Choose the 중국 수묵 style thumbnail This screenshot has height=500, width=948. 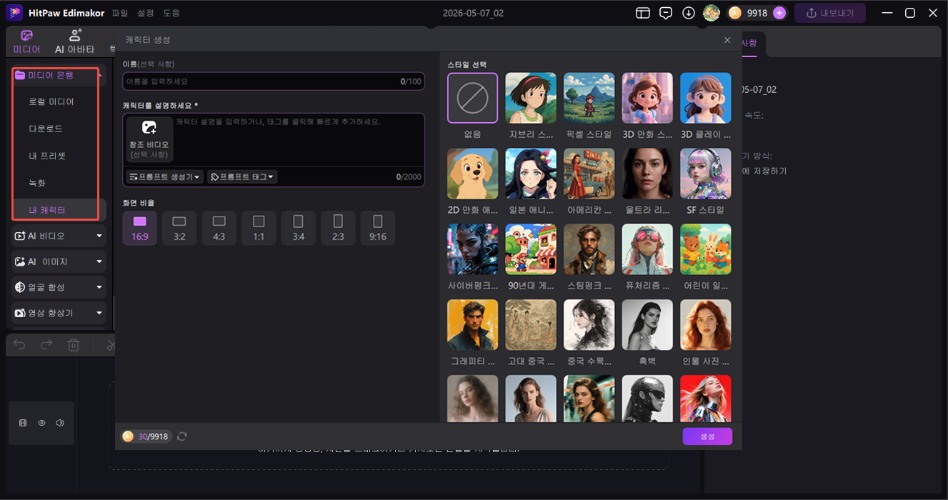pyautogui.click(x=589, y=325)
